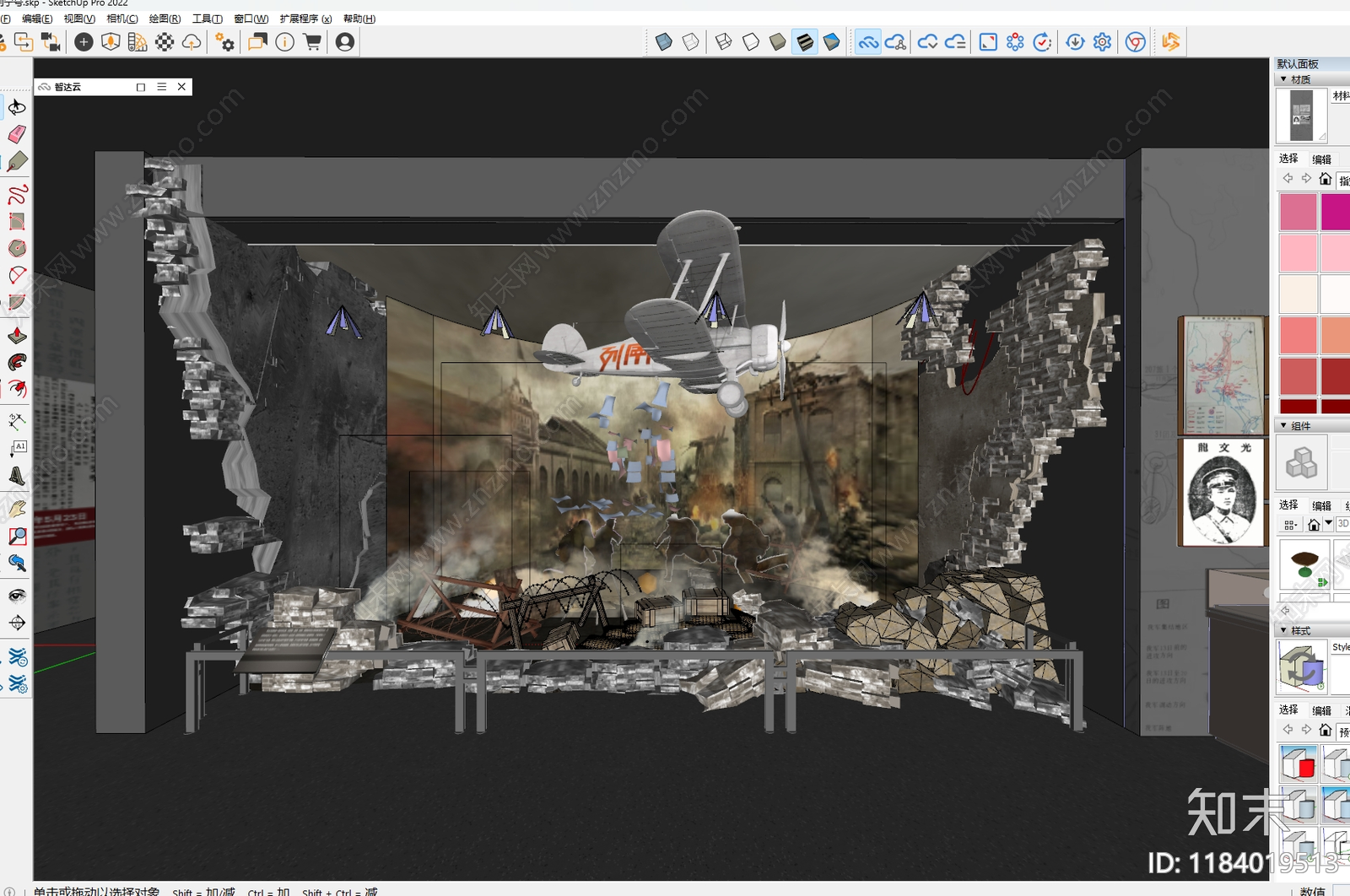Open the 工具(T) menu
Image resolution: width=1350 pixels, height=896 pixels.
pos(208,19)
